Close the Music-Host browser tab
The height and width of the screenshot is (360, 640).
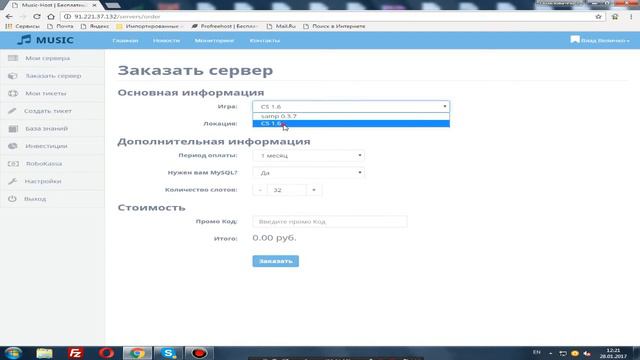click(95, 5)
